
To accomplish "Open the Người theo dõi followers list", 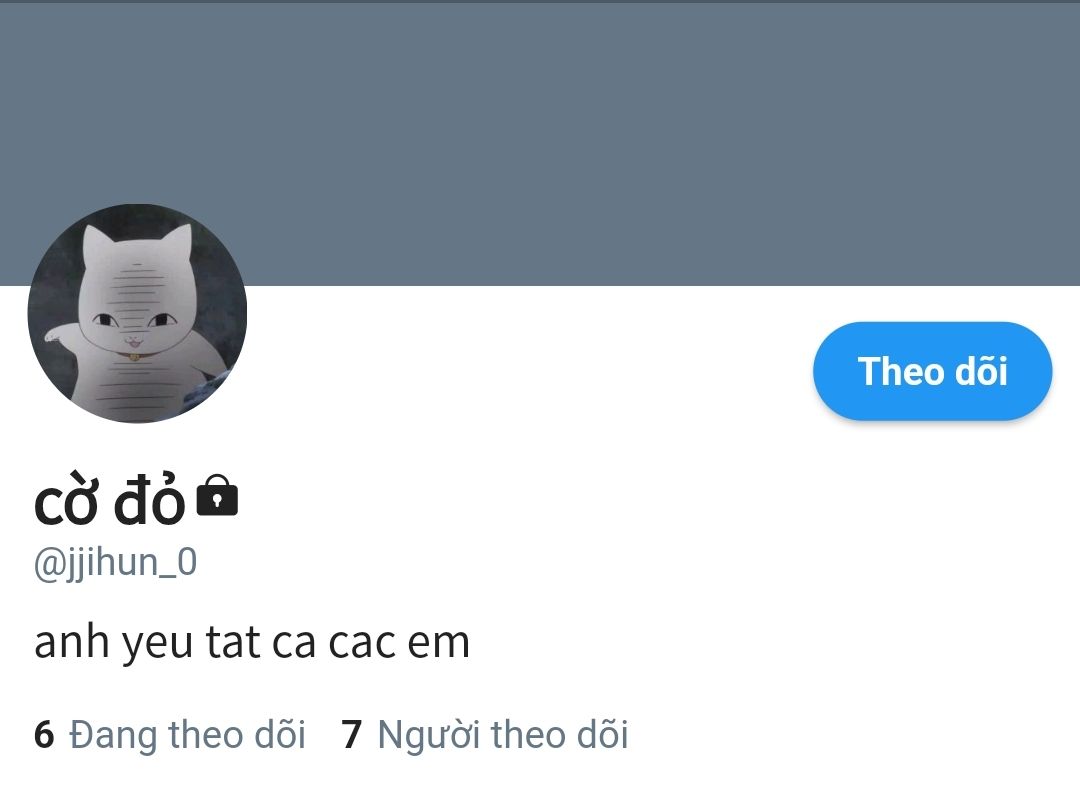I will tap(485, 734).
